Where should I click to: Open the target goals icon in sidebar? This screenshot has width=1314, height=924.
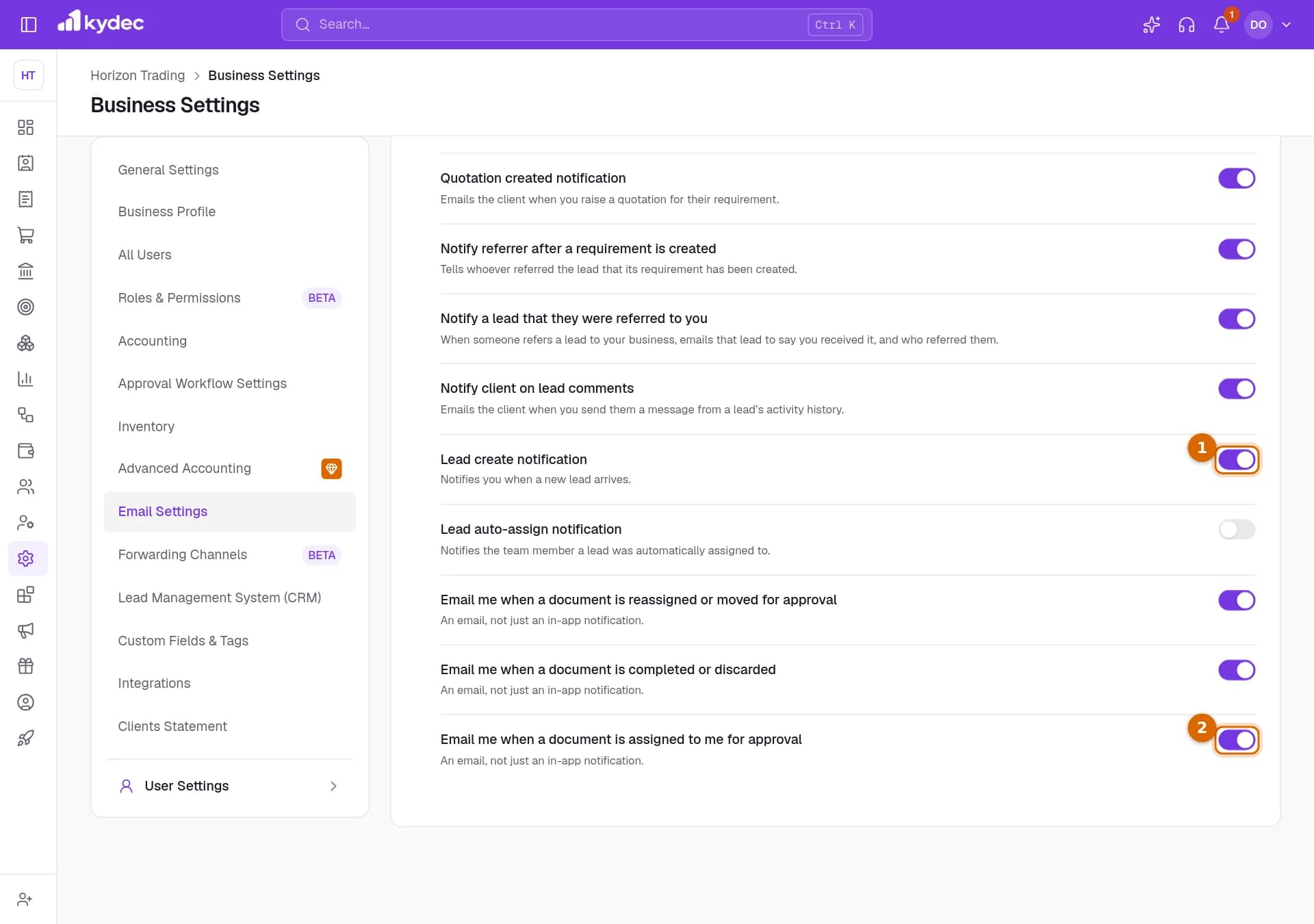coord(25,307)
